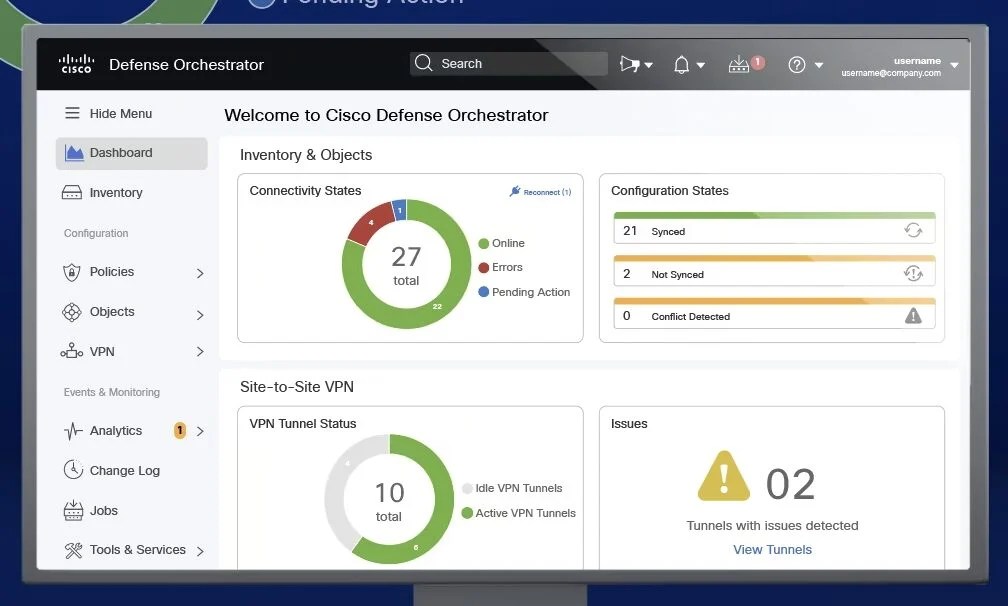The image size is (1008, 606).
Task: Click the VPN network icon
Action: 71,351
